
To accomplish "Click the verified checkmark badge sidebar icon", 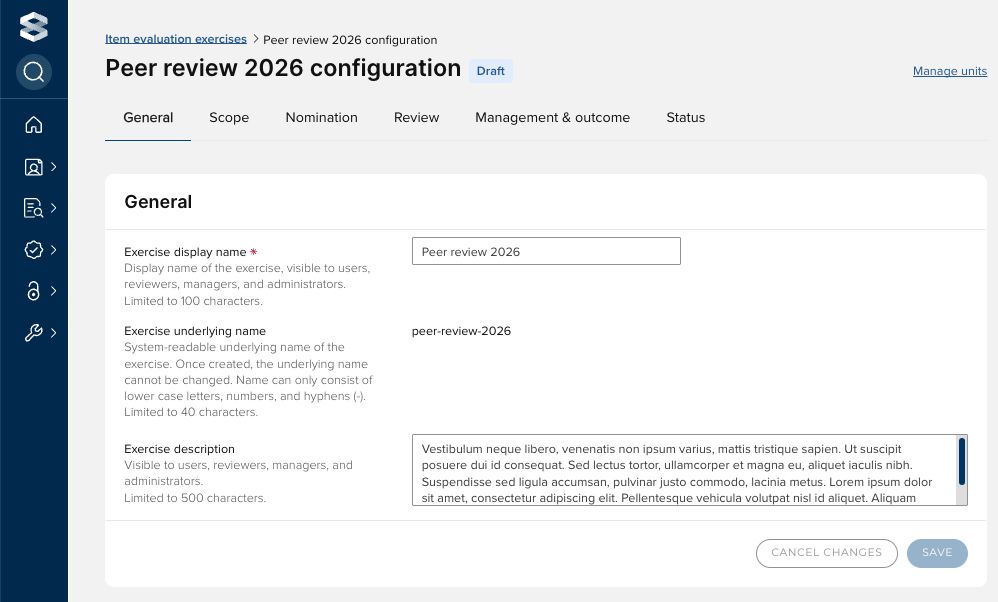I will click(x=33, y=250).
